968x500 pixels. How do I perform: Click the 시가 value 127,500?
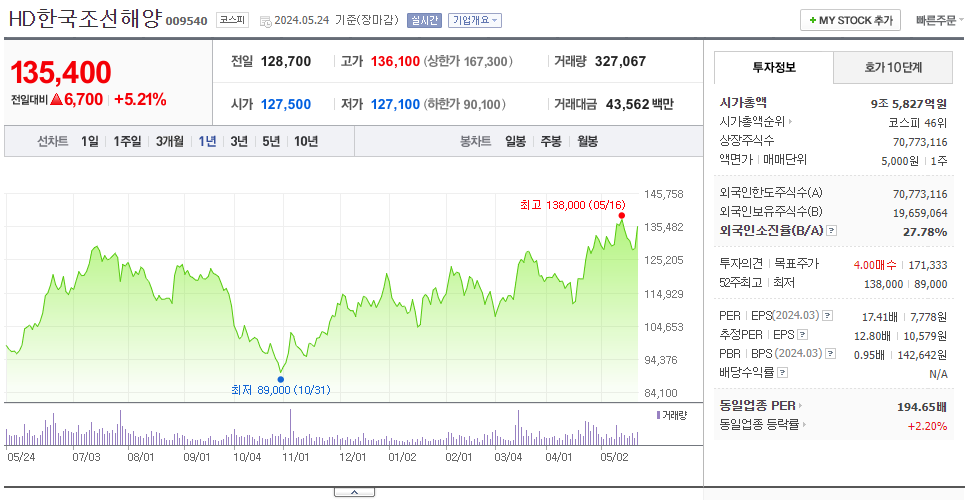[286, 104]
